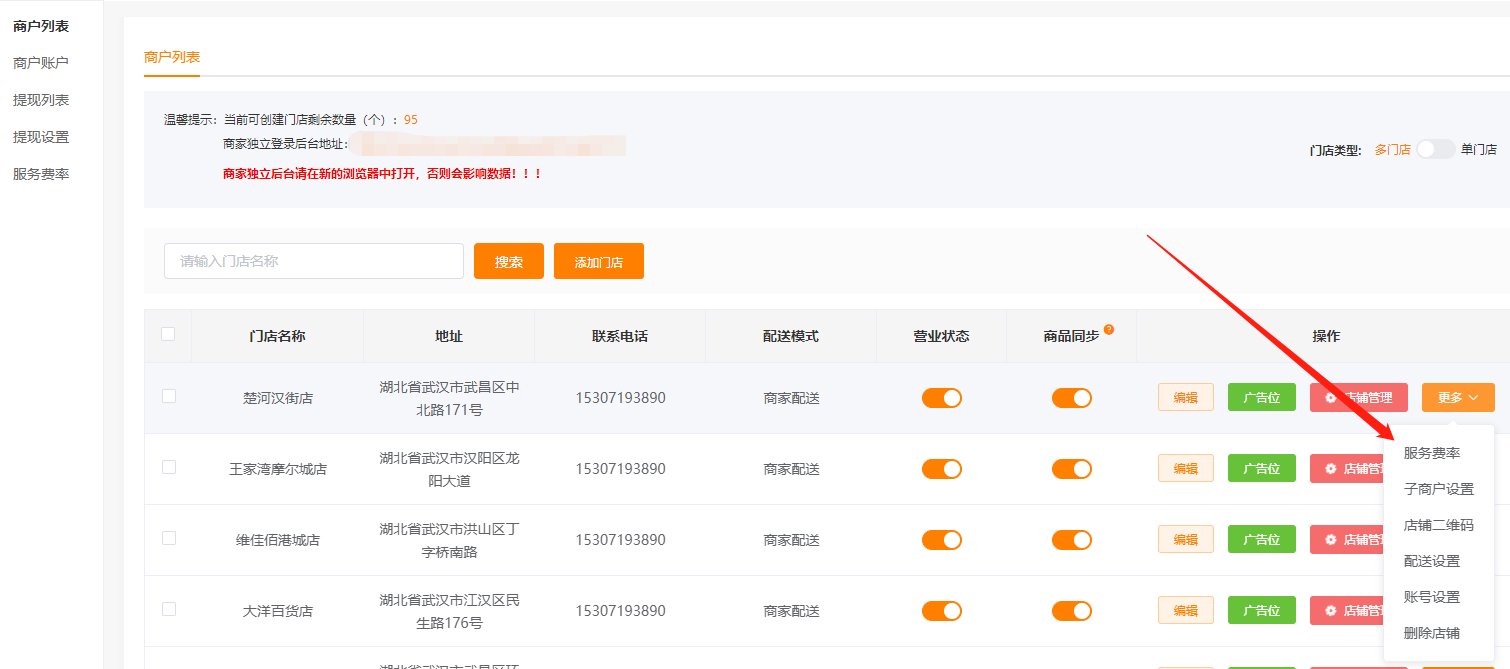Check the select-all checkbox in table header
The width and height of the screenshot is (1510, 669).
point(168,335)
